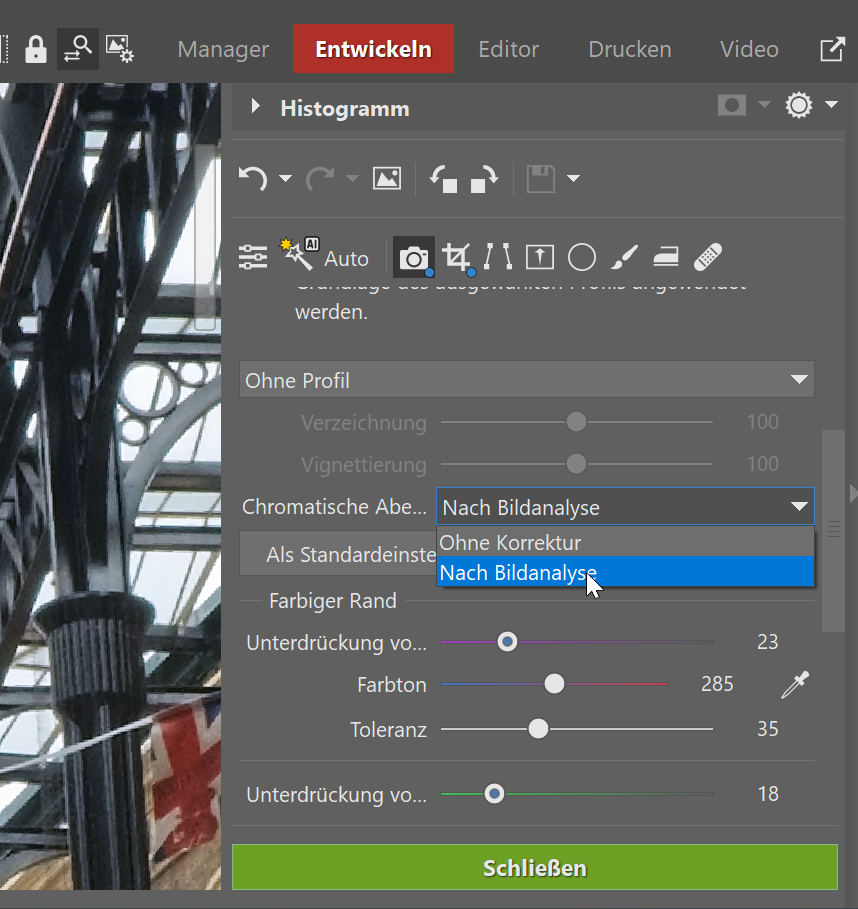
Task: Toggle the lock icon in top bar
Action: click(x=36, y=50)
